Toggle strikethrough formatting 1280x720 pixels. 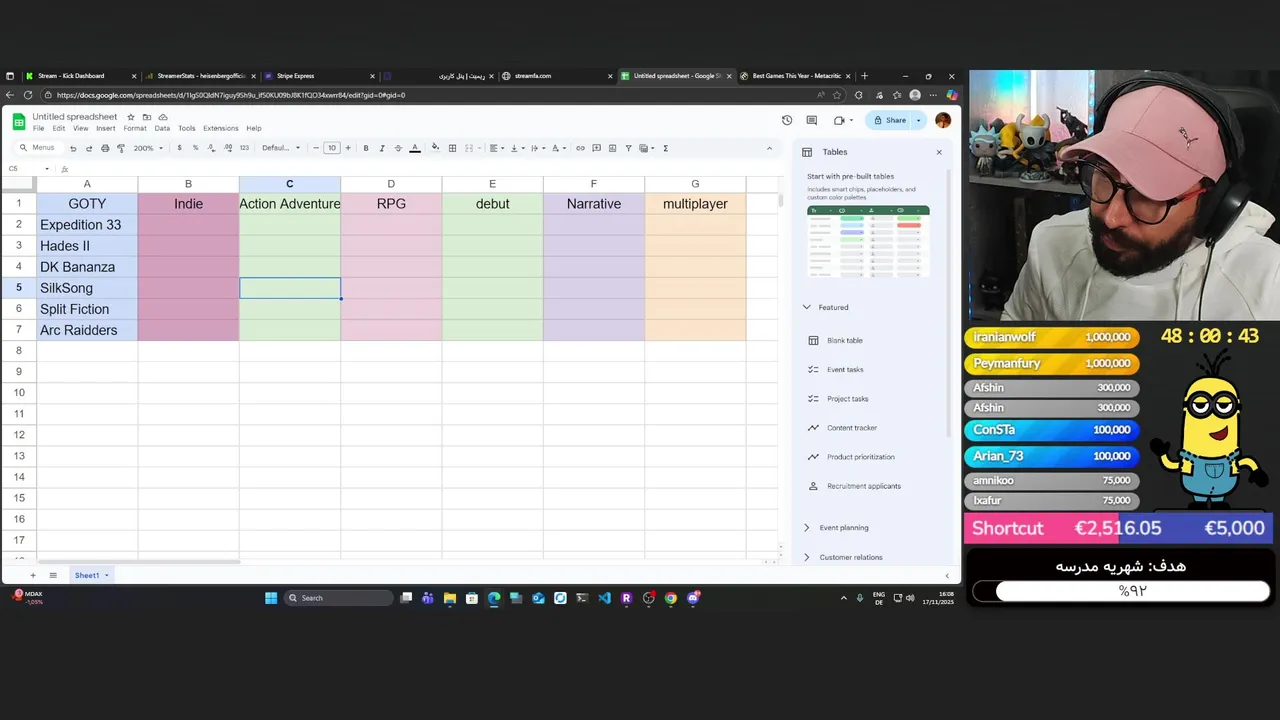point(398,148)
